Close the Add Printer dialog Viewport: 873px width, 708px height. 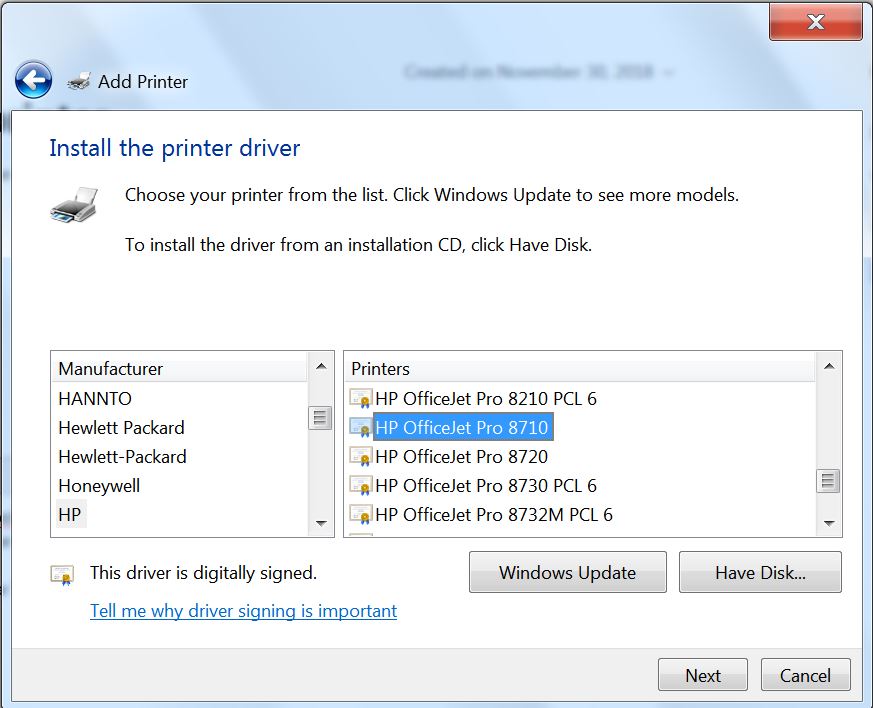point(816,22)
